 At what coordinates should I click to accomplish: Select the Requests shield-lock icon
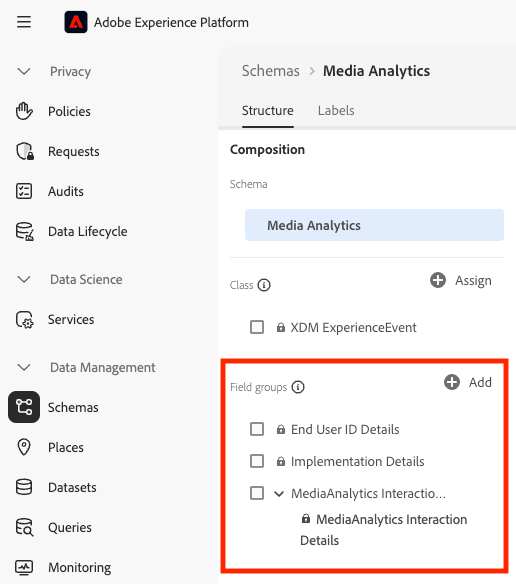(x=25, y=151)
